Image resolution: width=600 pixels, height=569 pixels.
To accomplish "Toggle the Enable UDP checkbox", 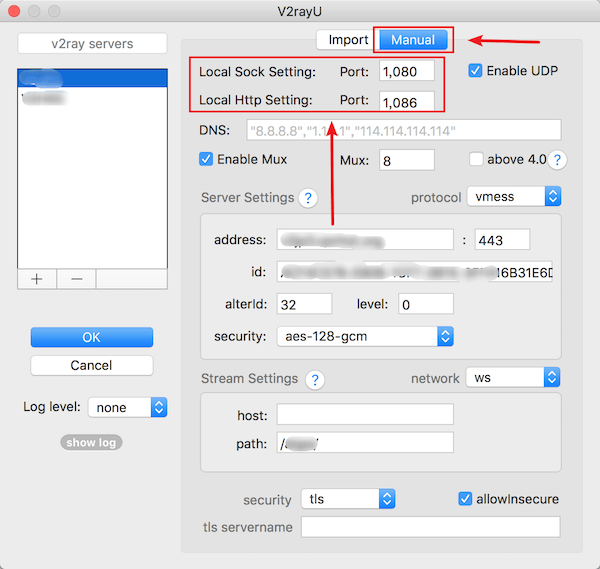I will [x=475, y=71].
